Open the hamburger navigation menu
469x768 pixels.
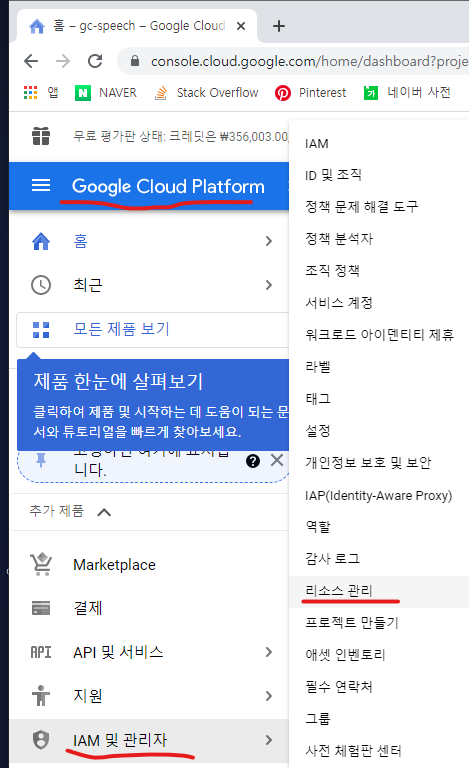[x=41, y=185]
